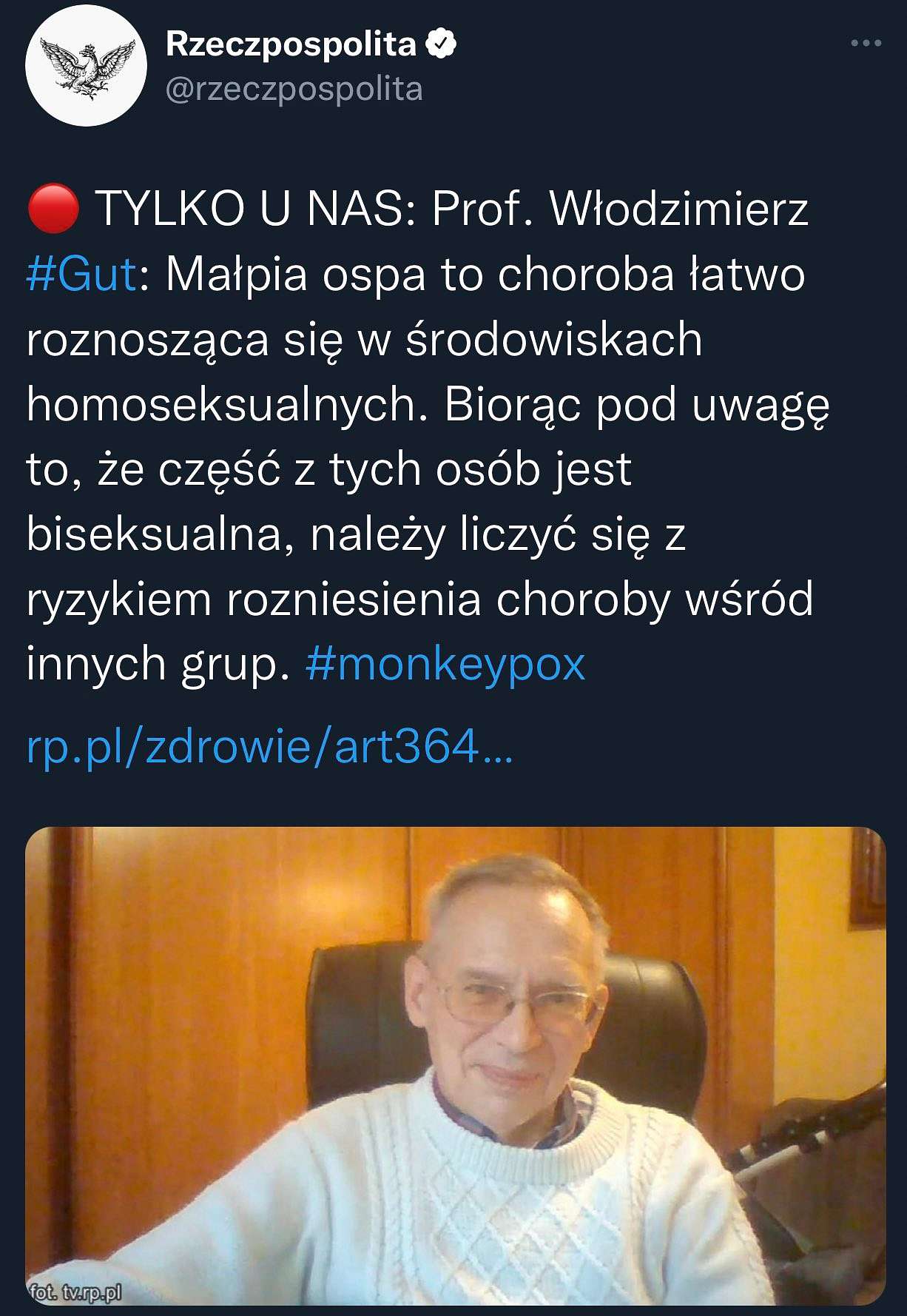
Task: Click the red circle emoji before TYLKO
Action: tap(53, 208)
